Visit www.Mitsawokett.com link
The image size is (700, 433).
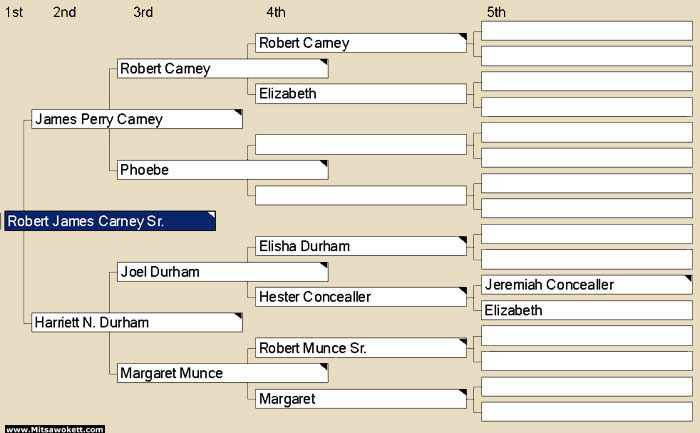[x=55, y=429]
